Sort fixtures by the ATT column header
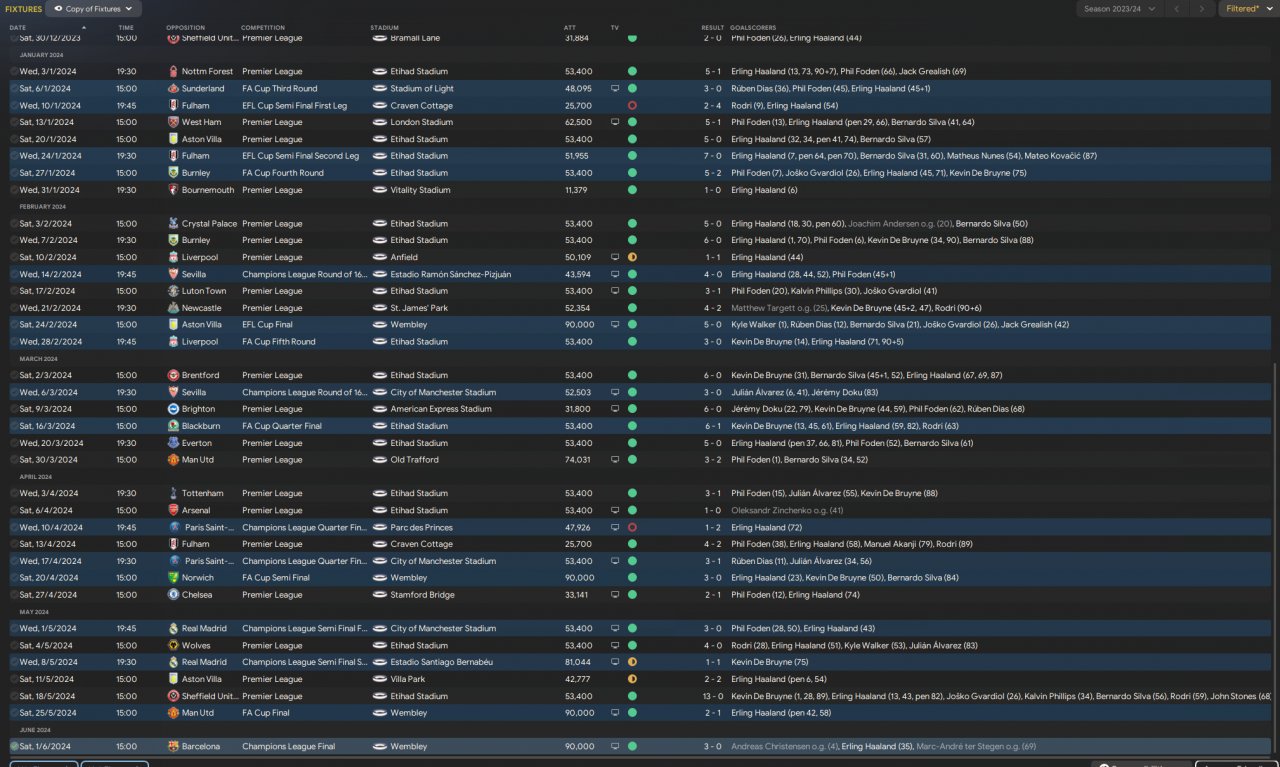The height and width of the screenshot is (767, 1280). pos(570,28)
